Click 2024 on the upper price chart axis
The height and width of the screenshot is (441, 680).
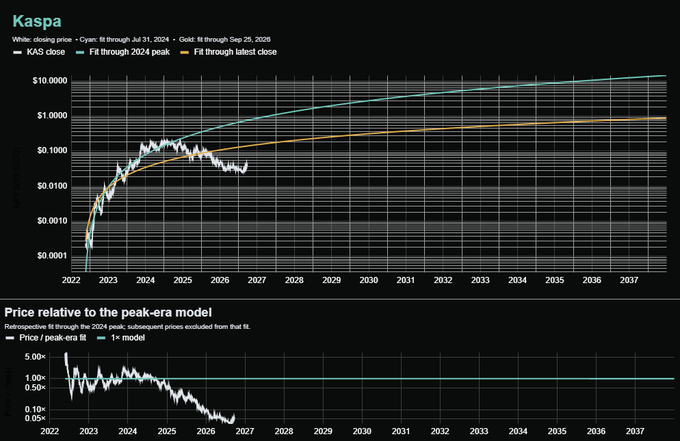145,280
